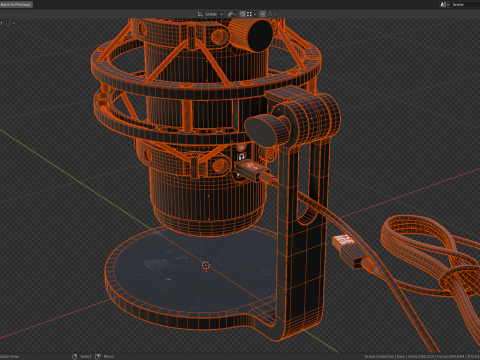This screenshot has height=360, width=480.
Task: Toggle proportional editing on
Action: click(x=263, y=14)
